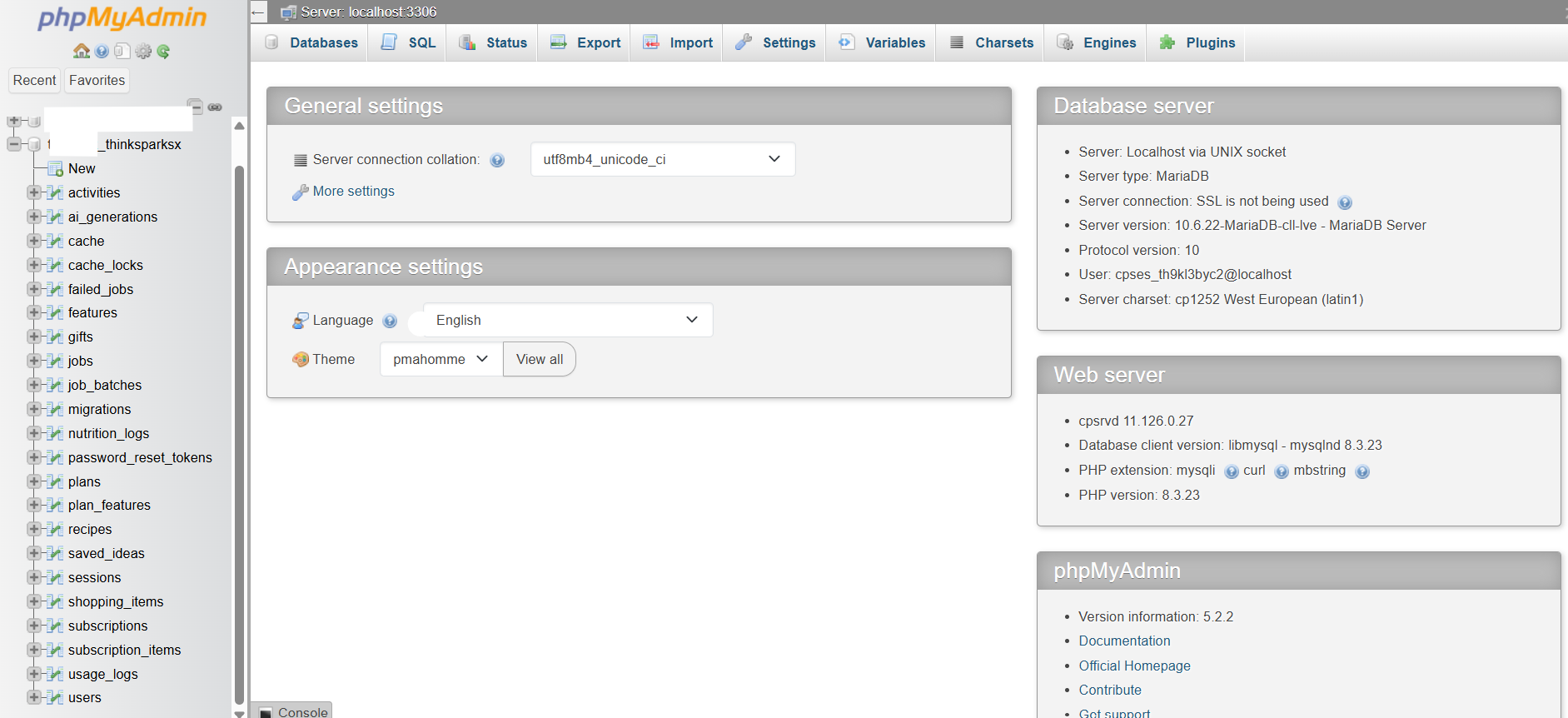Open the password_reset_tokens table
This screenshot has height=718, width=1568.
click(140, 457)
